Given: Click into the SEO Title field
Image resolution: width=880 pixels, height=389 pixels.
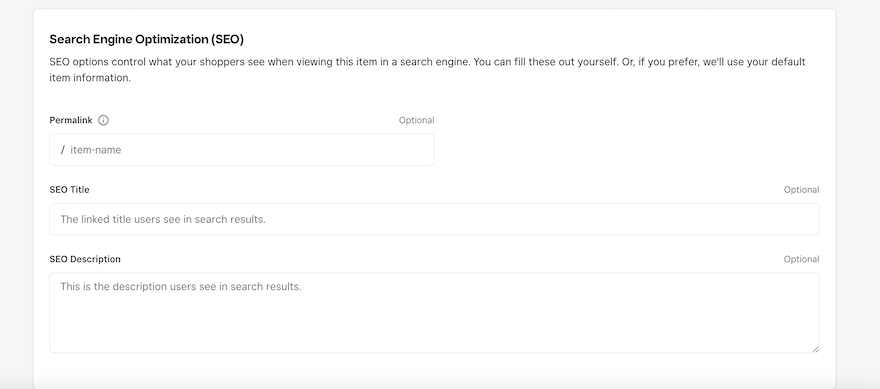Looking at the screenshot, I should [434, 219].
